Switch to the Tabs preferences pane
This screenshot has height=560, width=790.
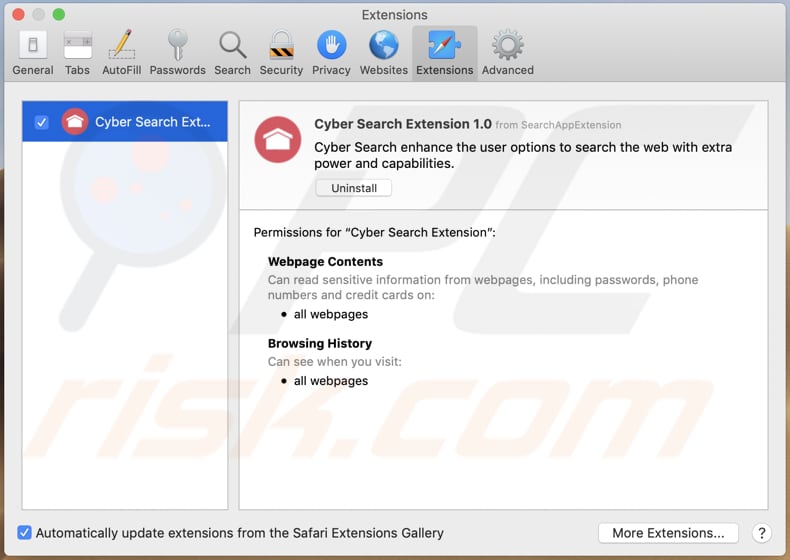[x=77, y=52]
